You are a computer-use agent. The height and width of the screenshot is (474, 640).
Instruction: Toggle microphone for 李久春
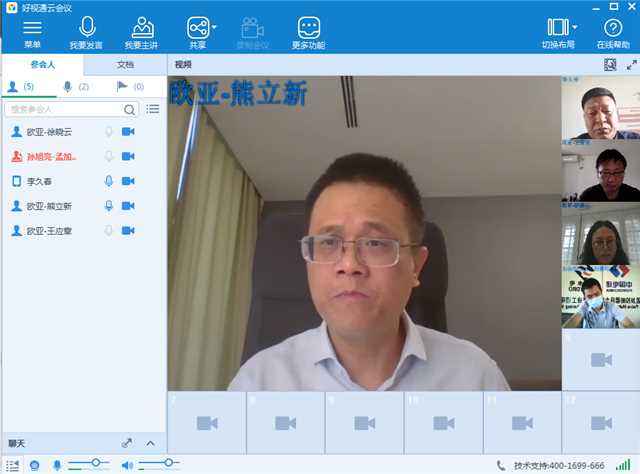coord(109,181)
